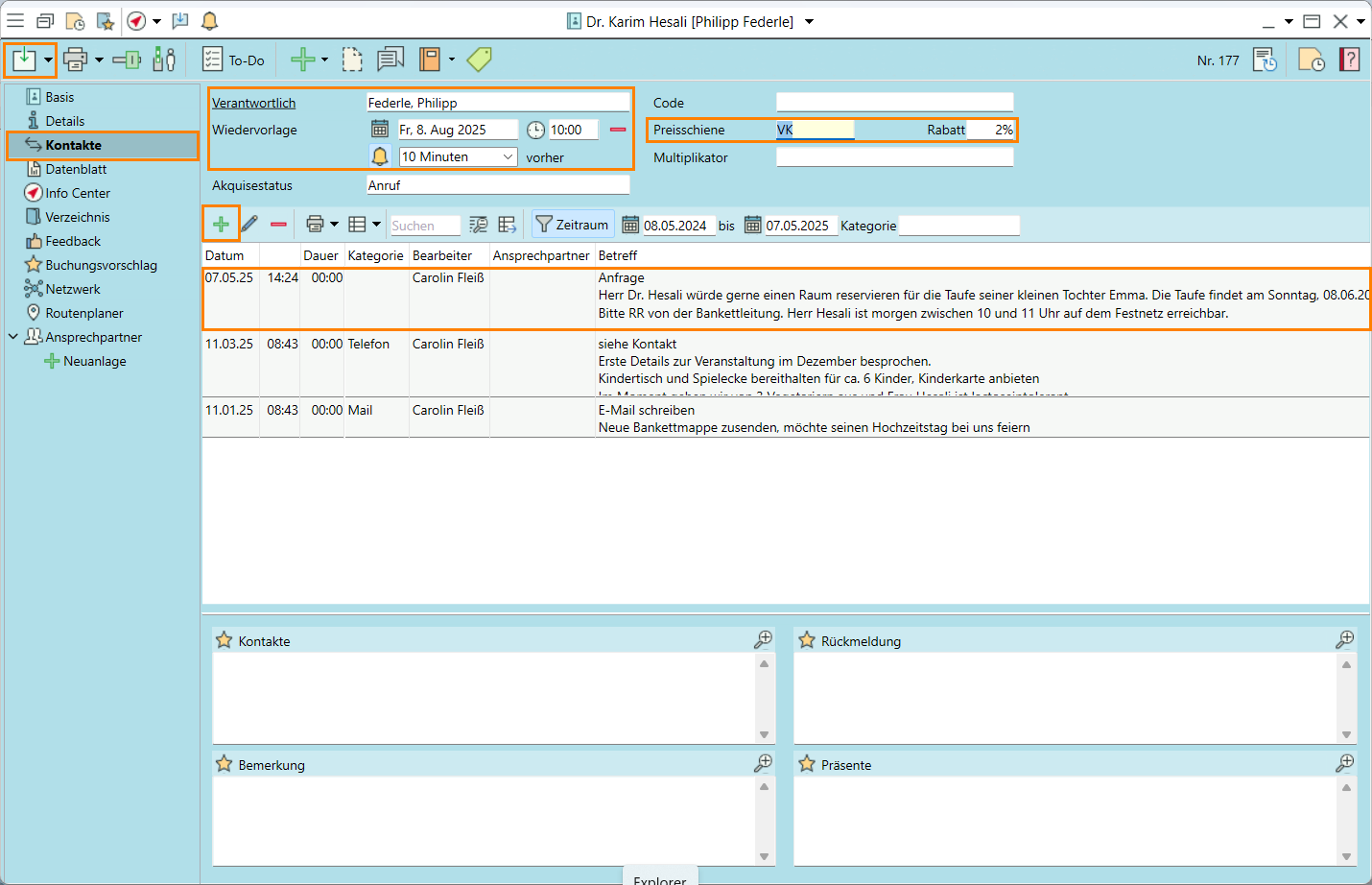Toggle the Zeitraum filter button
The width and height of the screenshot is (1372, 885).
[x=572, y=225]
